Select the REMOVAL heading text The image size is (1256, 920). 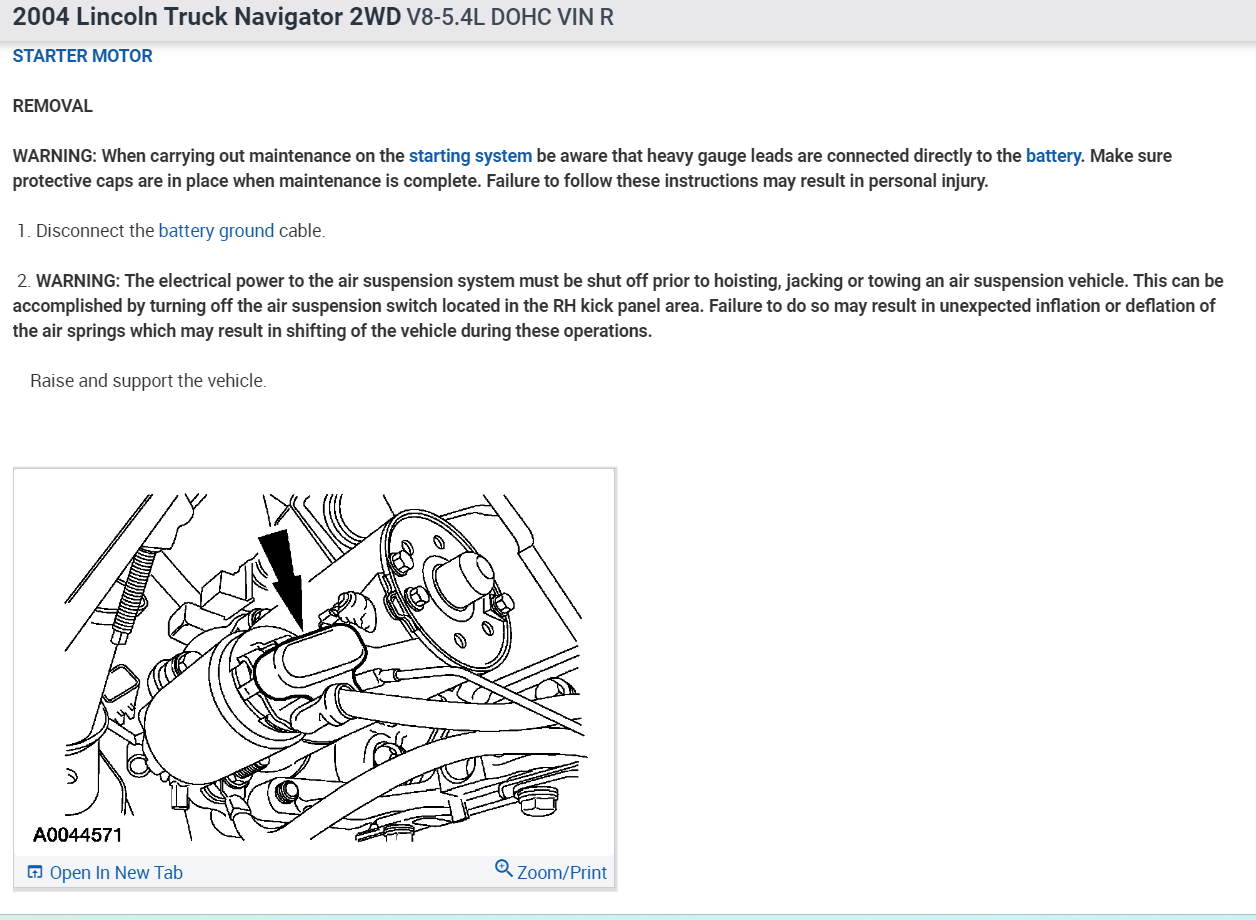(x=52, y=106)
